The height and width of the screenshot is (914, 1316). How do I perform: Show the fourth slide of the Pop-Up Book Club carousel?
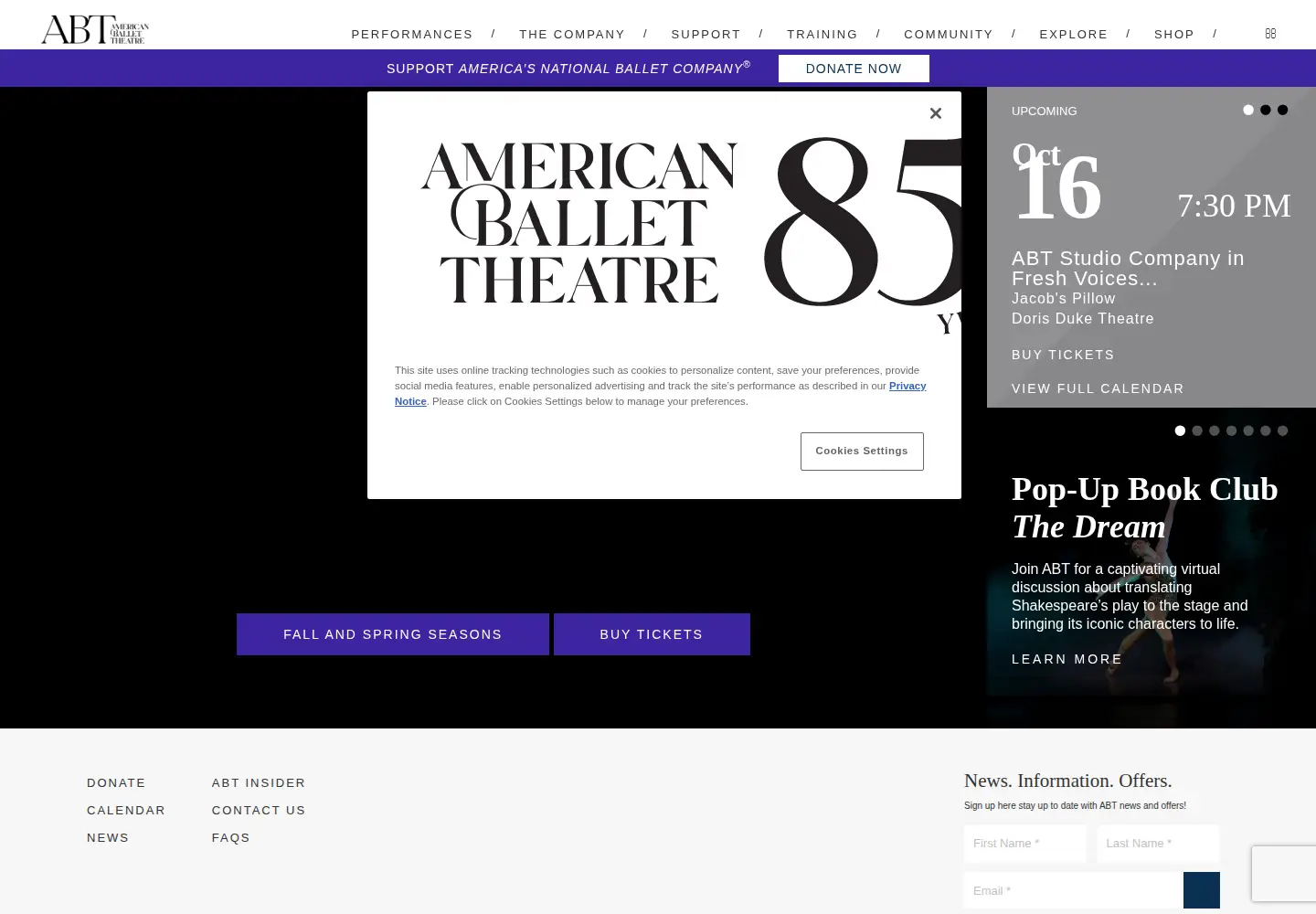(x=1232, y=430)
